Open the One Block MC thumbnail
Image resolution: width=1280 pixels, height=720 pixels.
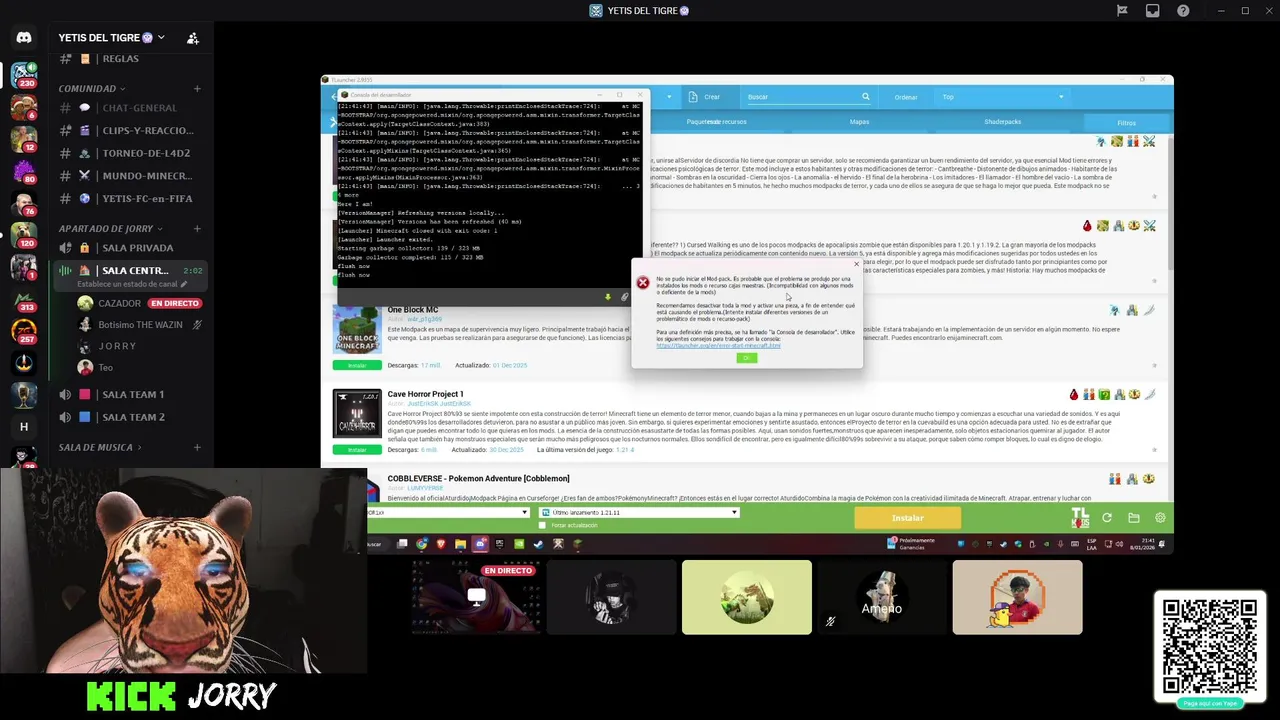(357, 330)
